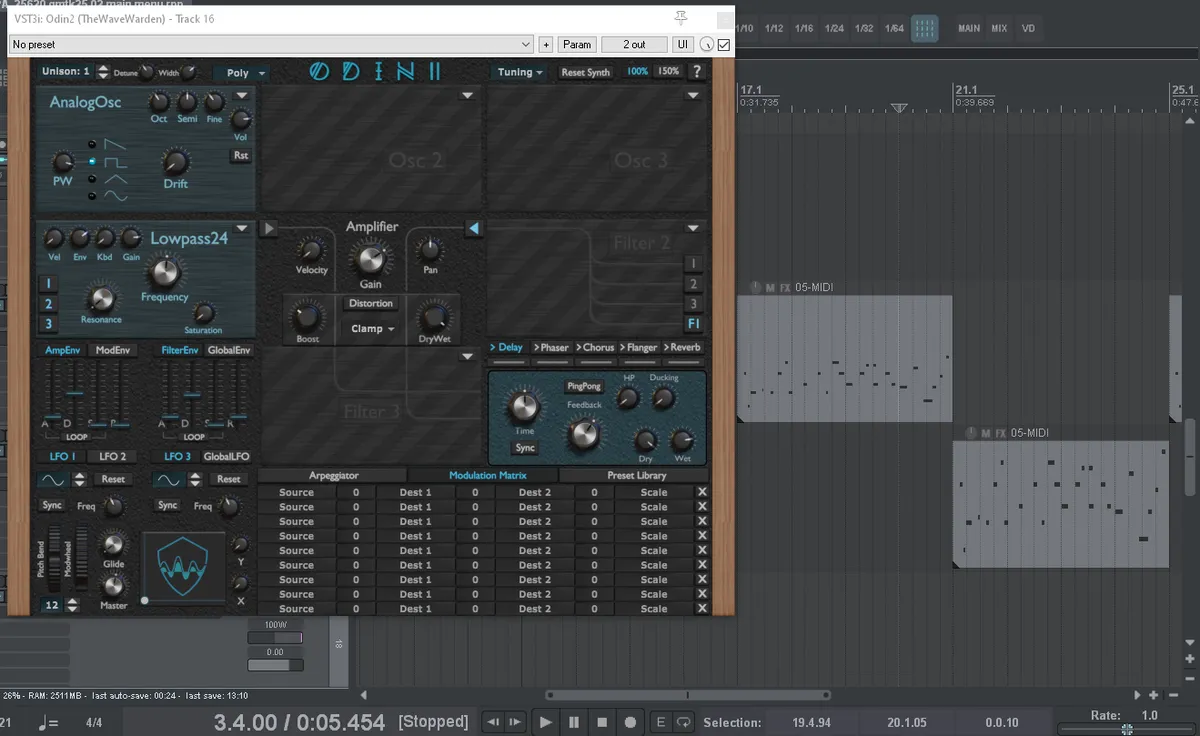
Task: Switch to the LFO 2 tab
Action: [x=112, y=456]
